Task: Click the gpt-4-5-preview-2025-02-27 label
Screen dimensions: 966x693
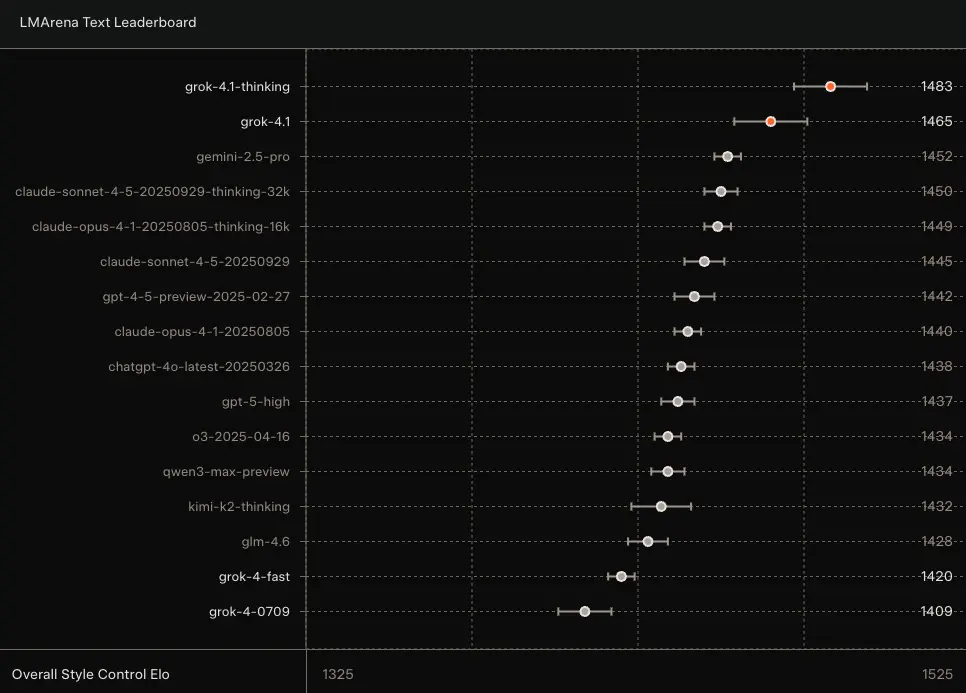Action: point(196,297)
